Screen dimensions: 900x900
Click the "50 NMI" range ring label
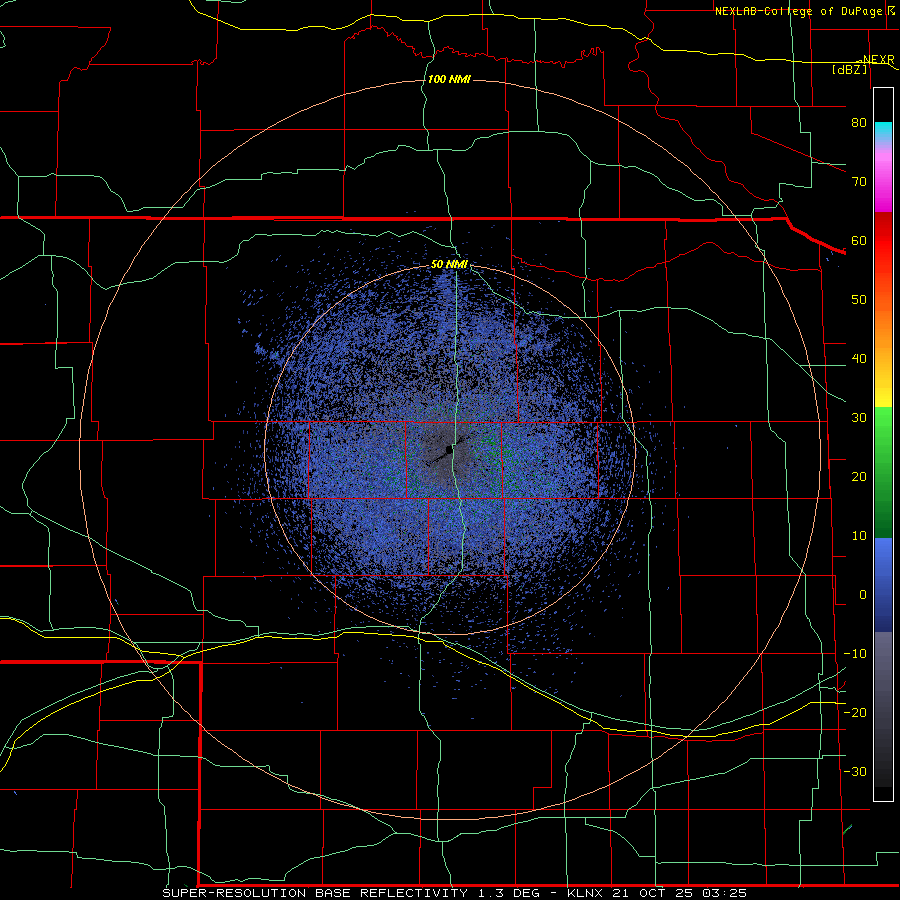449,264
